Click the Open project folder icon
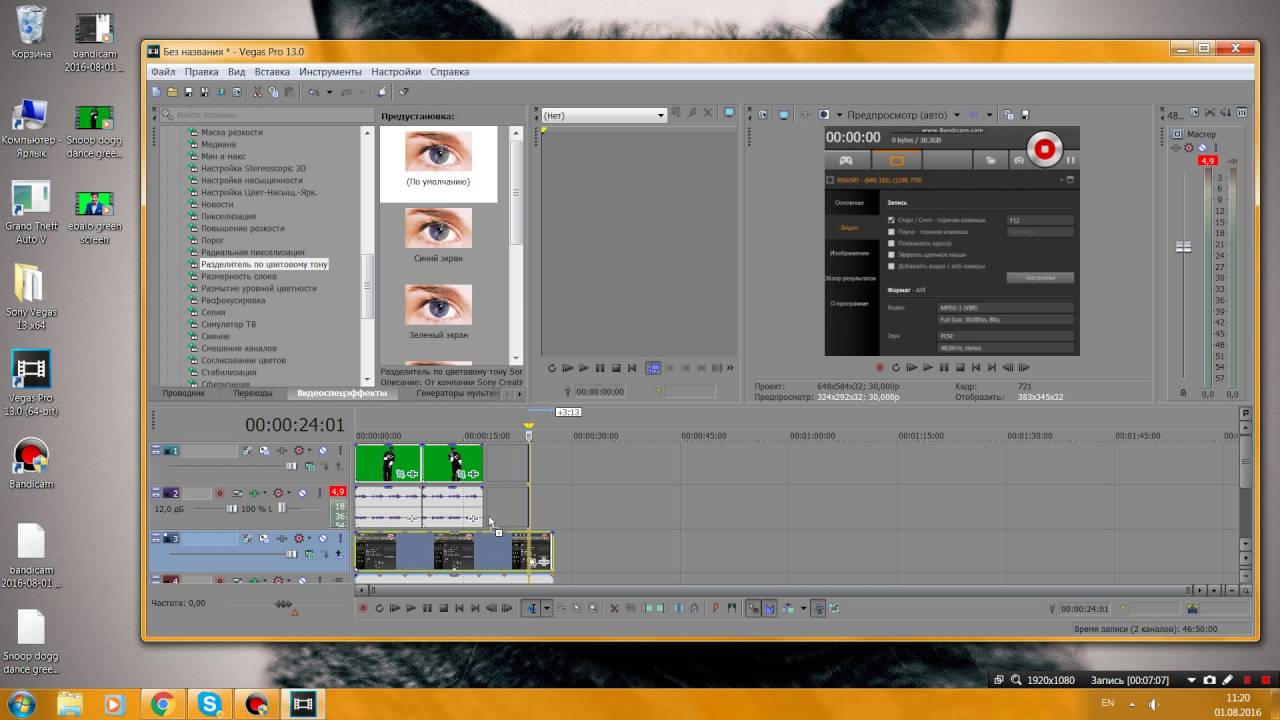Image resolution: width=1280 pixels, height=720 pixels. (172, 92)
